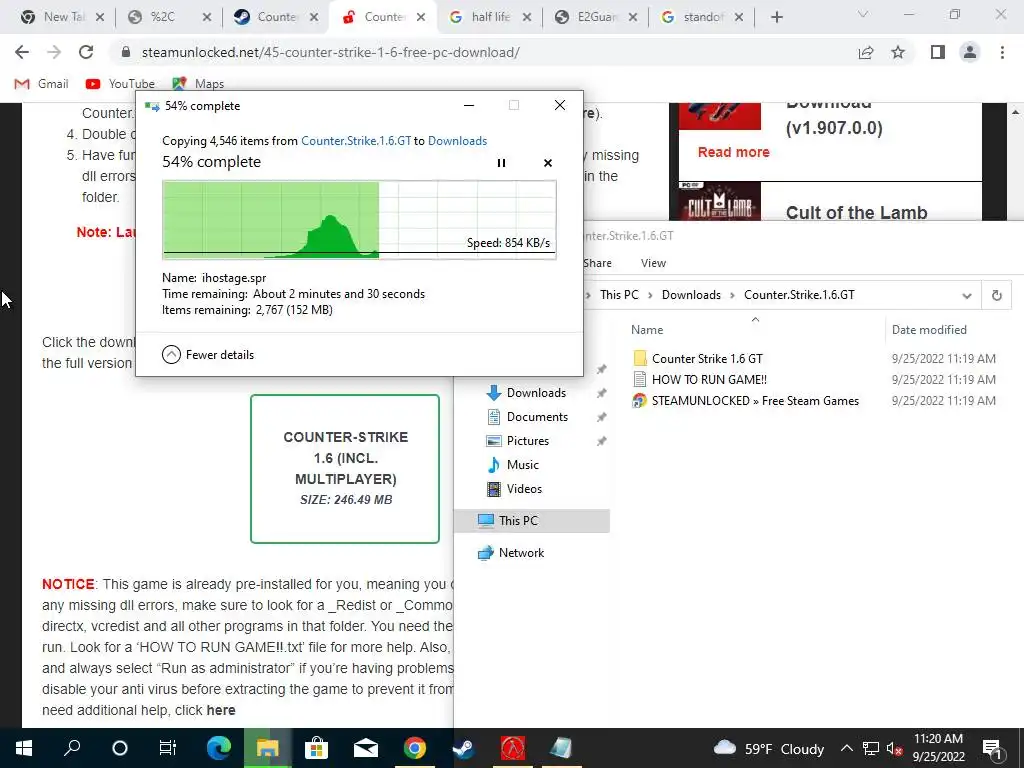
Task: Click Downloads in Explorer breadcrumb
Action: point(691,295)
